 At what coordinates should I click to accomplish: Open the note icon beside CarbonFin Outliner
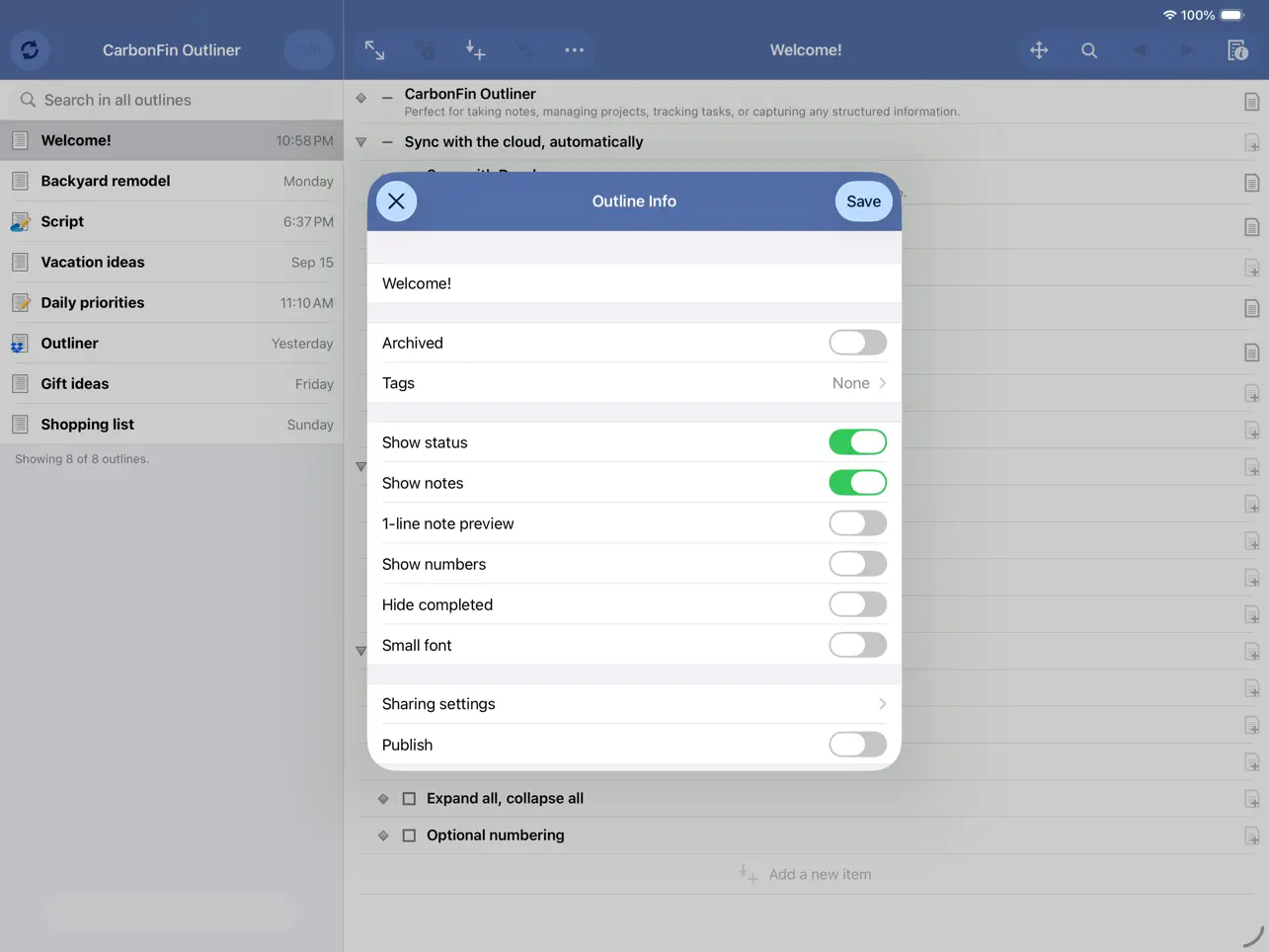[x=1252, y=100]
